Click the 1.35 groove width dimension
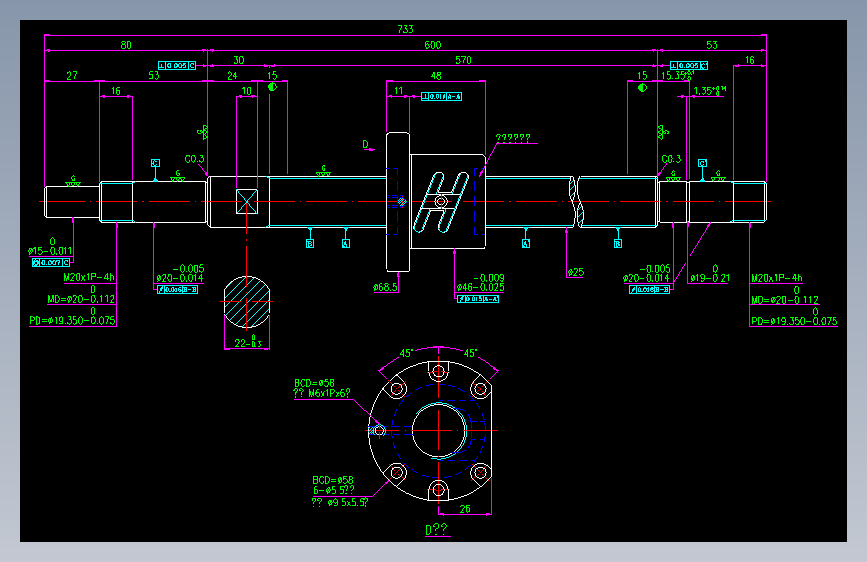The width and height of the screenshot is (867, 562). point(709,91)
